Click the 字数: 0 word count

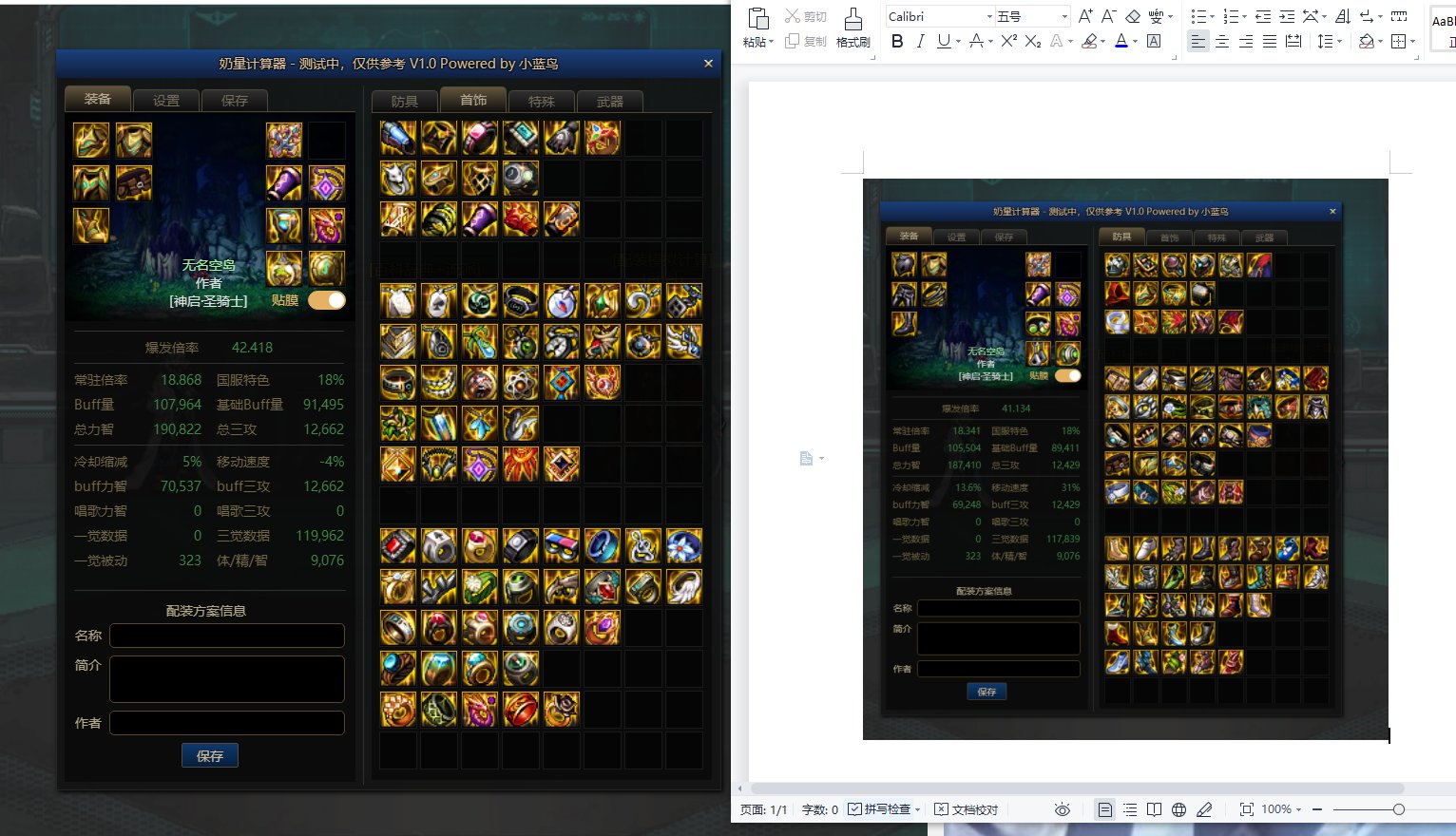point(820,809)
